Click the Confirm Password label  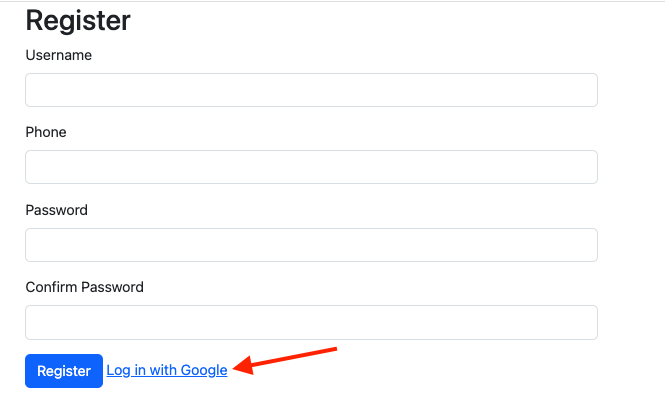(85, 287)
